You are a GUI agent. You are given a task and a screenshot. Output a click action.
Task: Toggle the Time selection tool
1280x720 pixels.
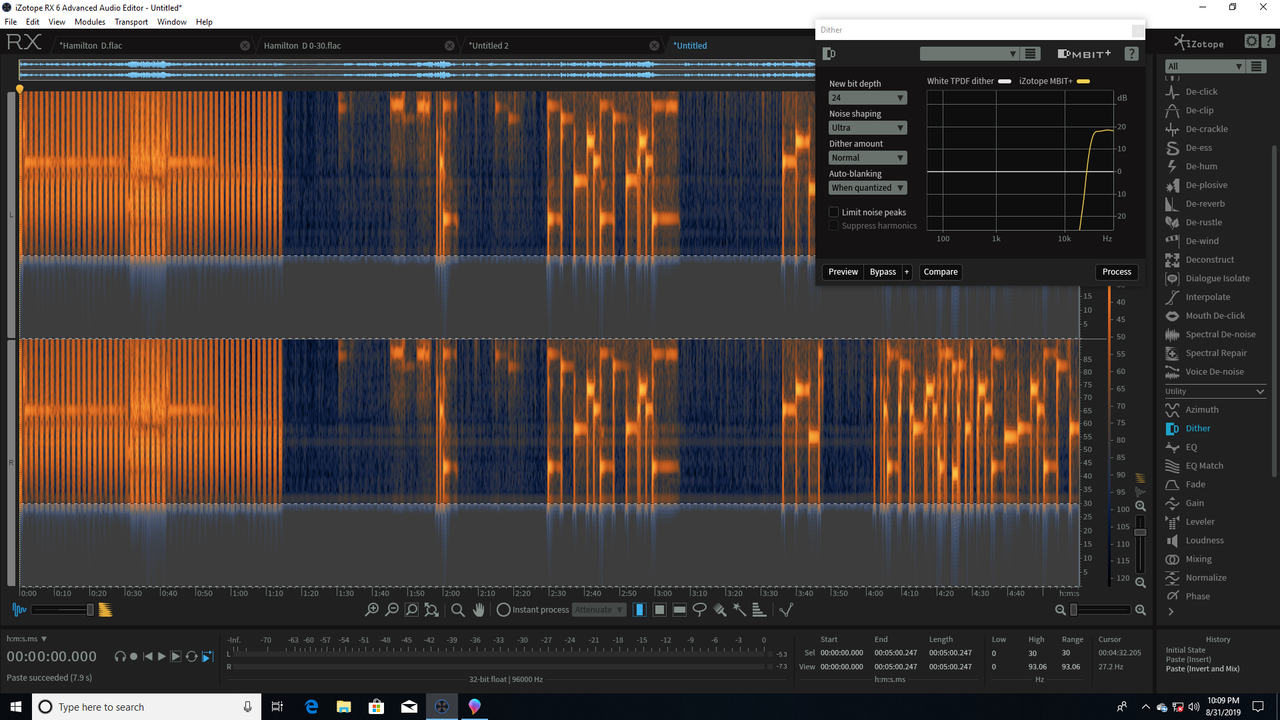(x=639, y=609)
